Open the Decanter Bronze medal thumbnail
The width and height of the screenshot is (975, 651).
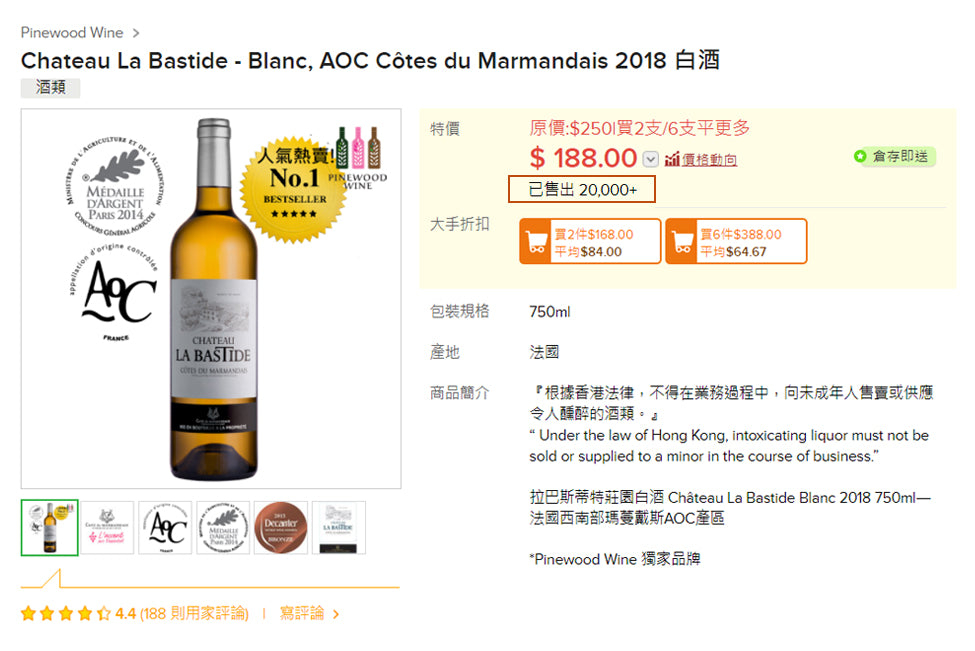281,527
